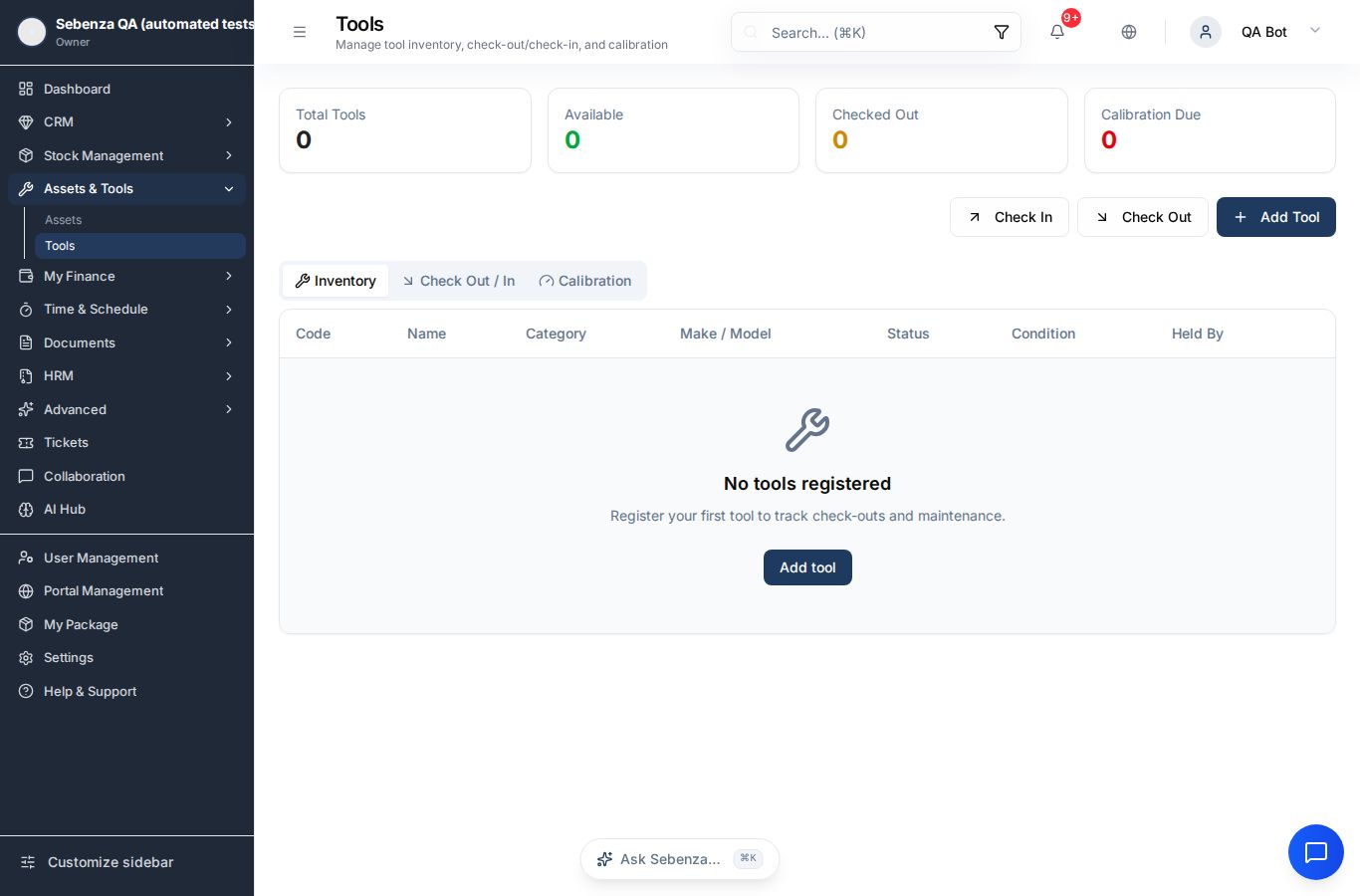Click into the Search field

pos(876,32)
